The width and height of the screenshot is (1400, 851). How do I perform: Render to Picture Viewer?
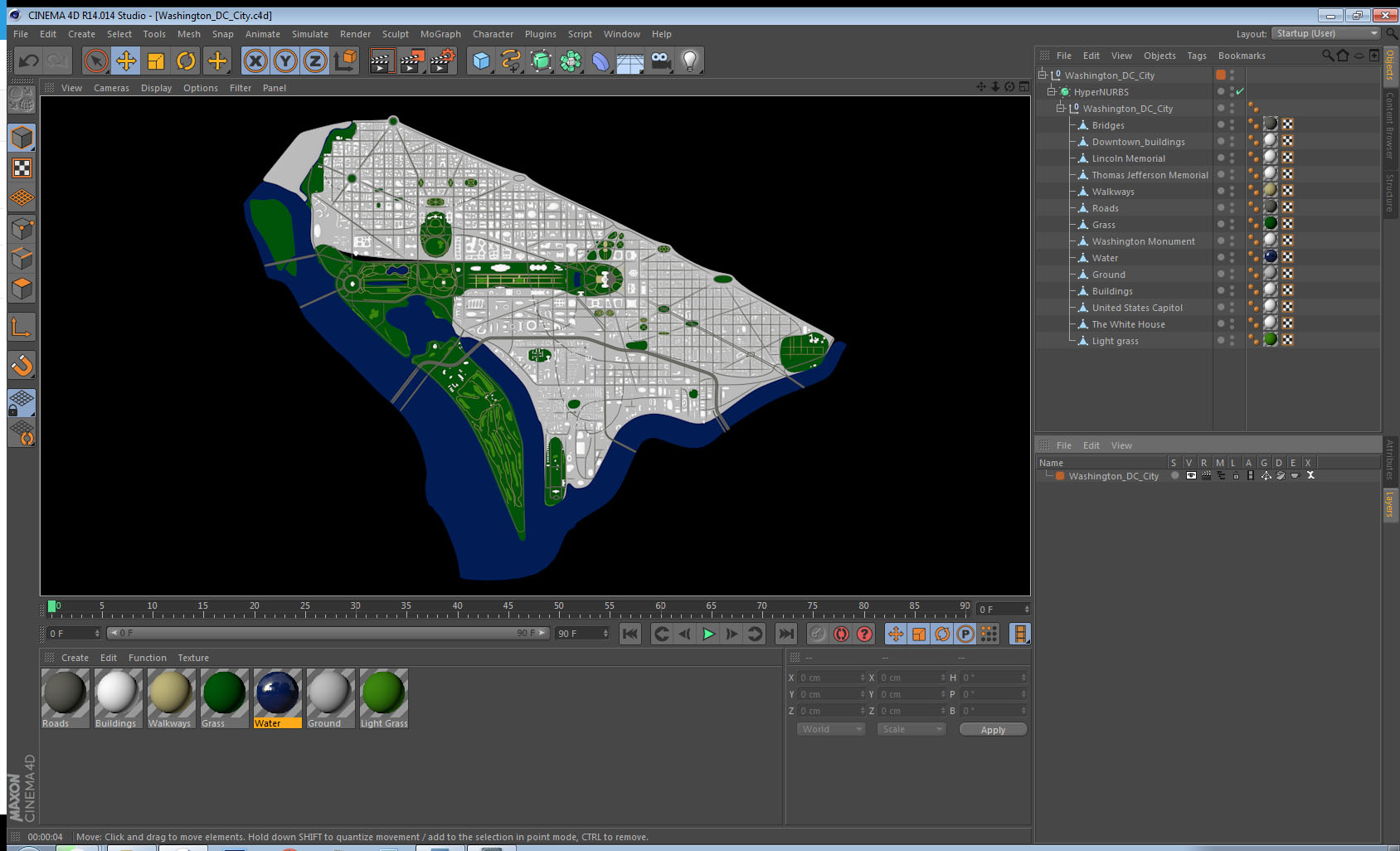(412, 61)
